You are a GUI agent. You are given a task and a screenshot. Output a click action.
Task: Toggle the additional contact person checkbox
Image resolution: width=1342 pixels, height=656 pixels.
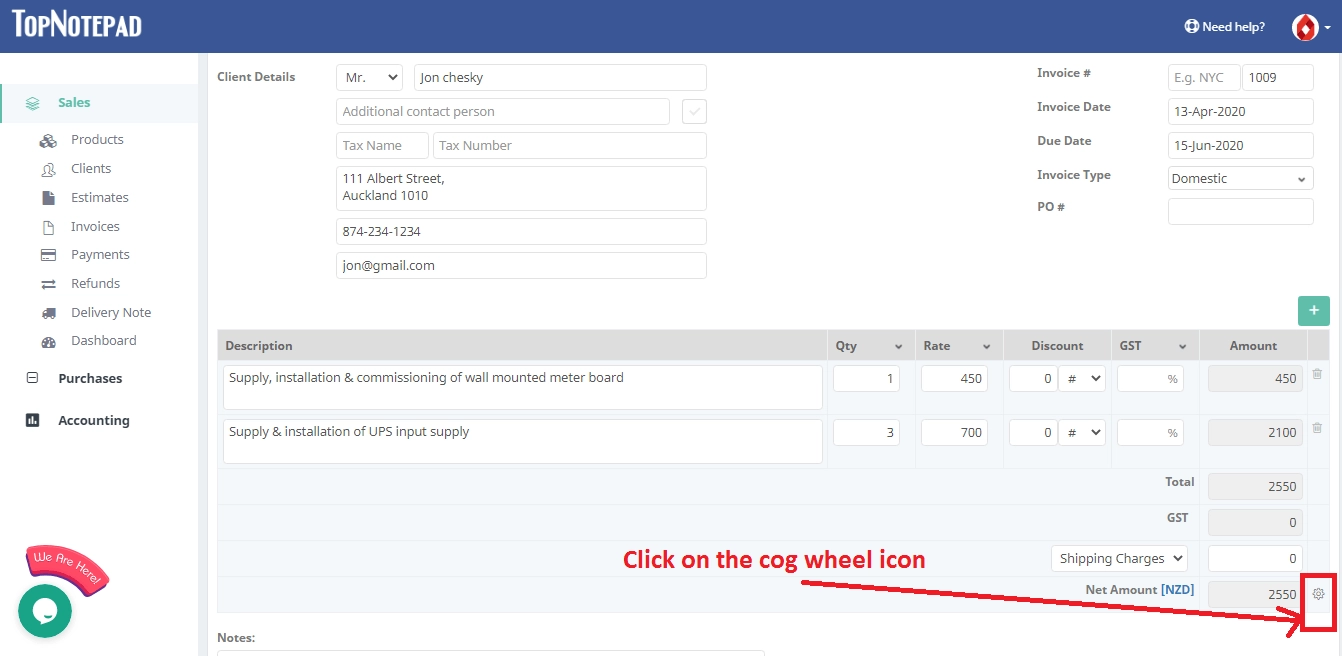click(x=694, y=111)
